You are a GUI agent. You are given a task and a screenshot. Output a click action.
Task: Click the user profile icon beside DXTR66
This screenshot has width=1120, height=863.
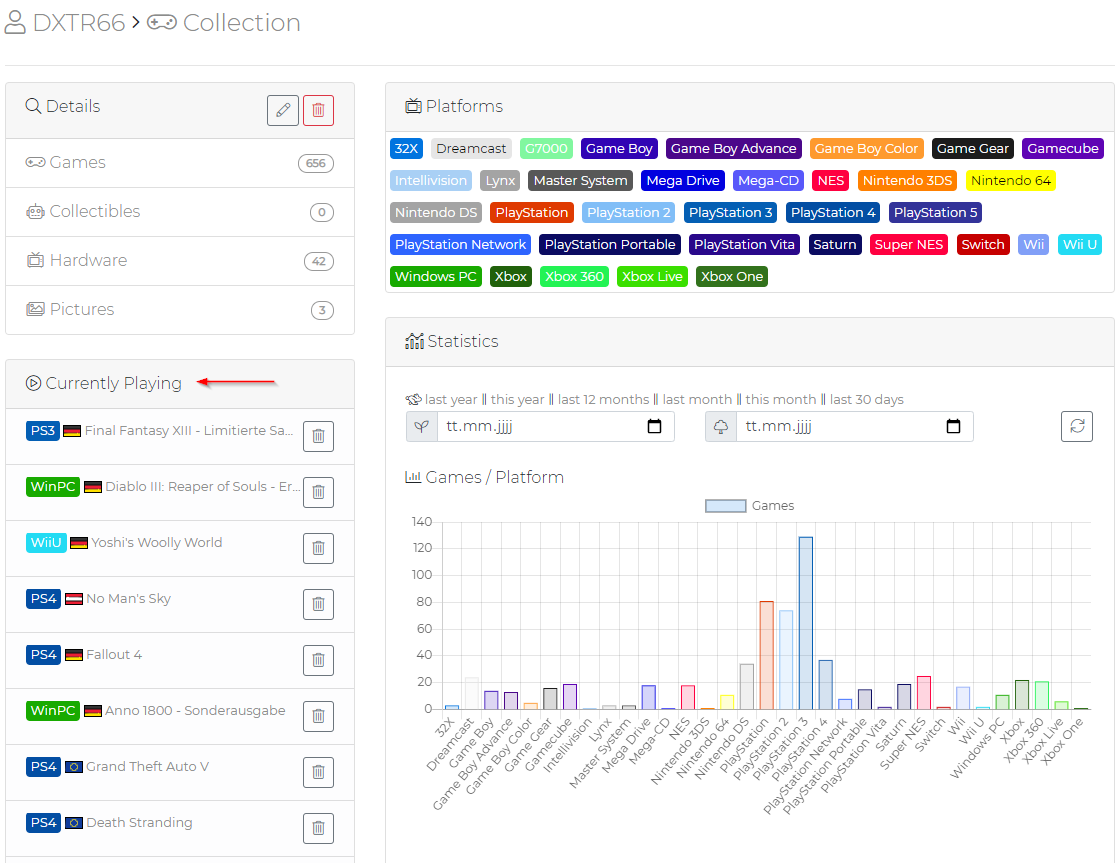coord(15,22)
